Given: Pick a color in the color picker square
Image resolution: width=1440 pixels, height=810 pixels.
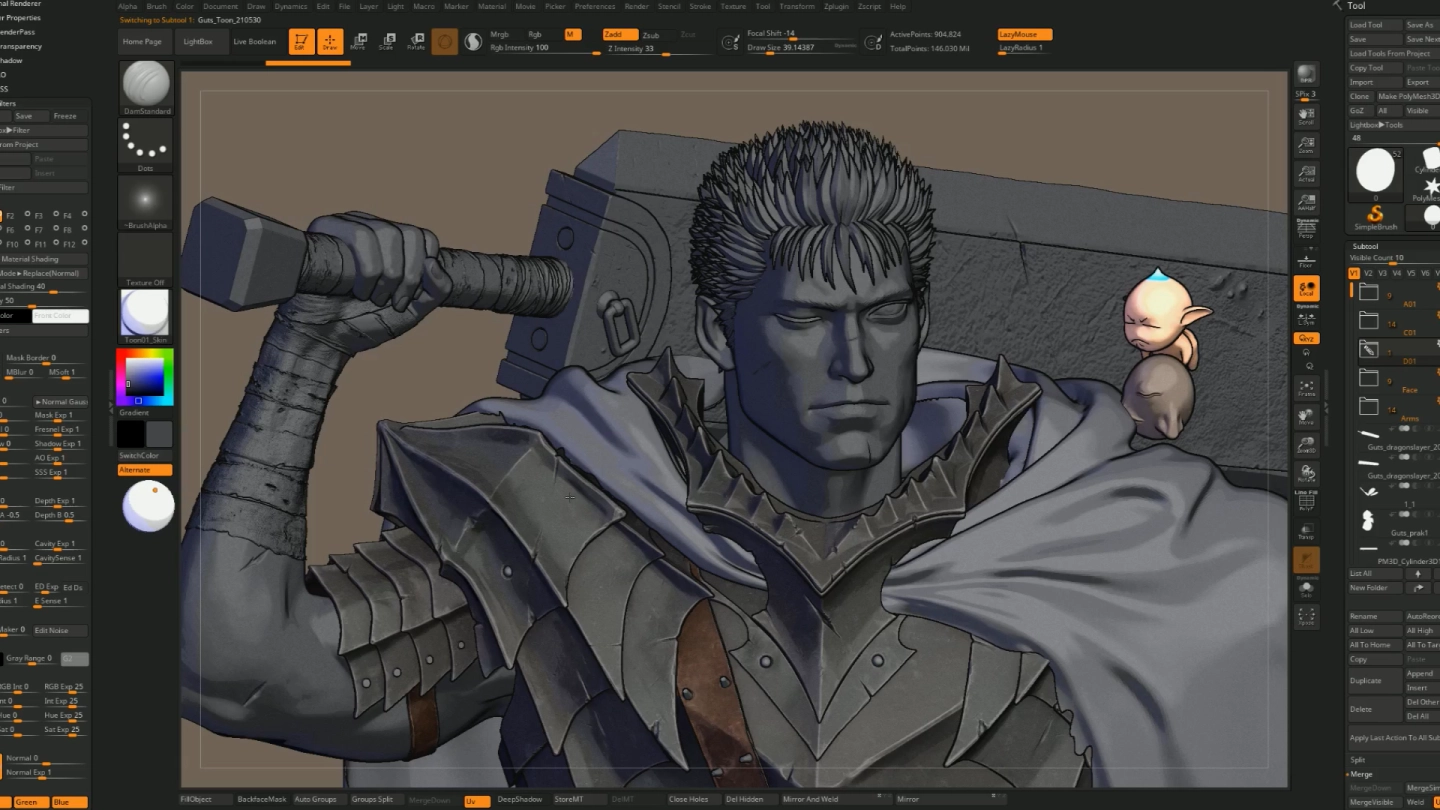Looking at the screenshot, I should (x=144, y=377).
